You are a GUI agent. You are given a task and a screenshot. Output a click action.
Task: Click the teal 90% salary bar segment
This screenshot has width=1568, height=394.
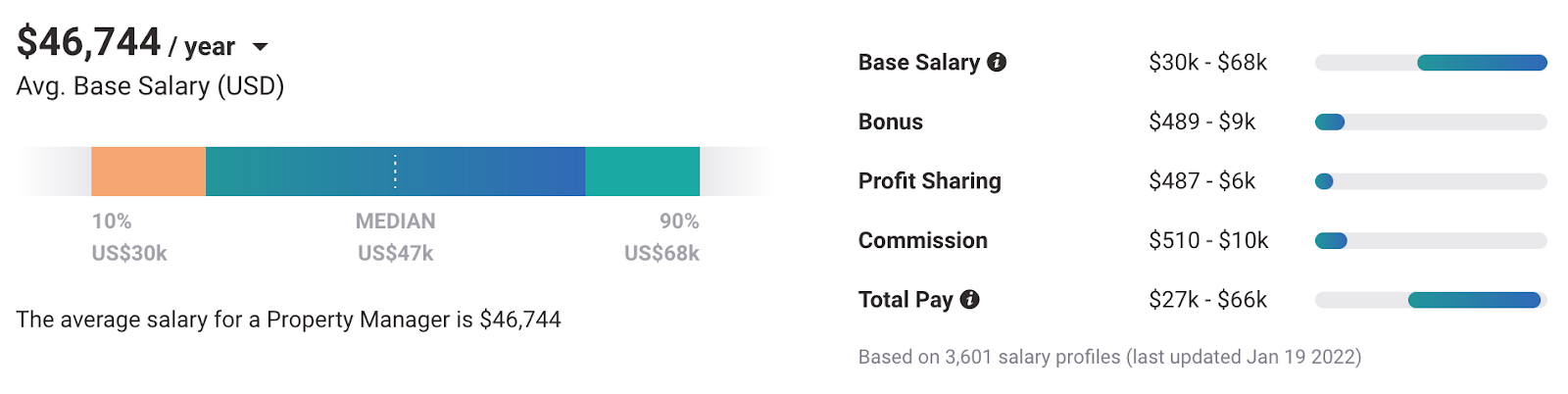(x=642, y=172)
